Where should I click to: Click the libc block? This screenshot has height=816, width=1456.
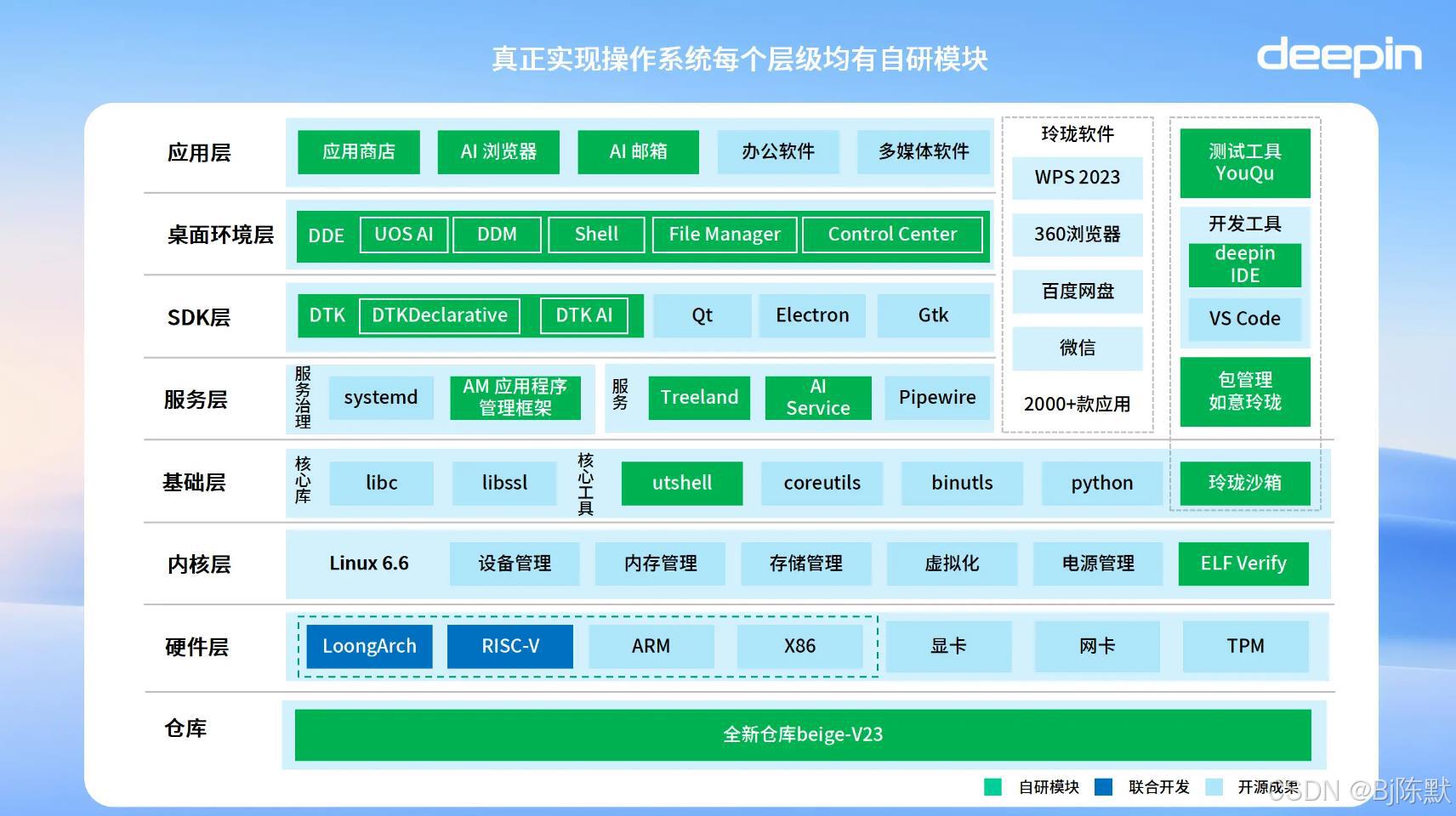[x=381, y=484]
